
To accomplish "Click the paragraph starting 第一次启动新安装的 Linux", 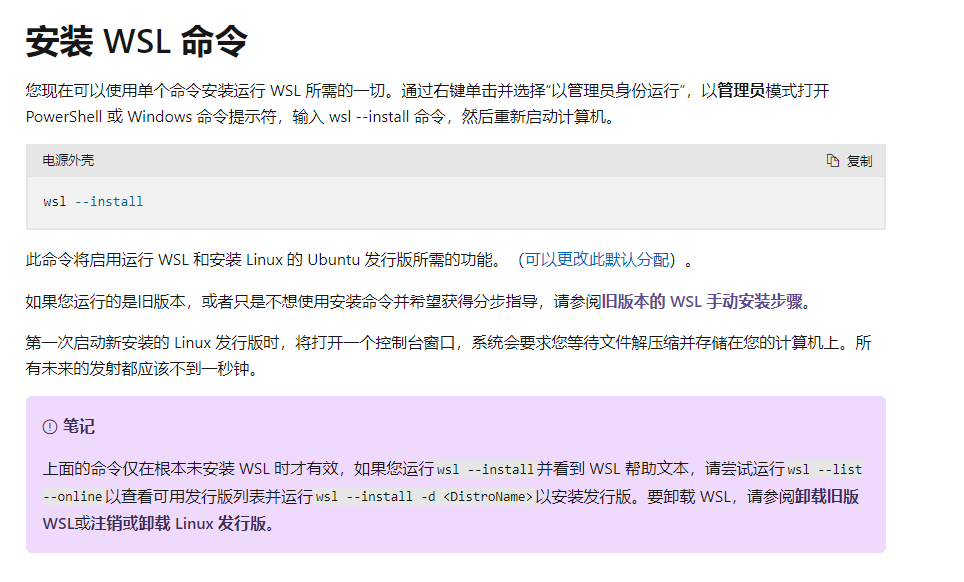I will pos(448,356).
